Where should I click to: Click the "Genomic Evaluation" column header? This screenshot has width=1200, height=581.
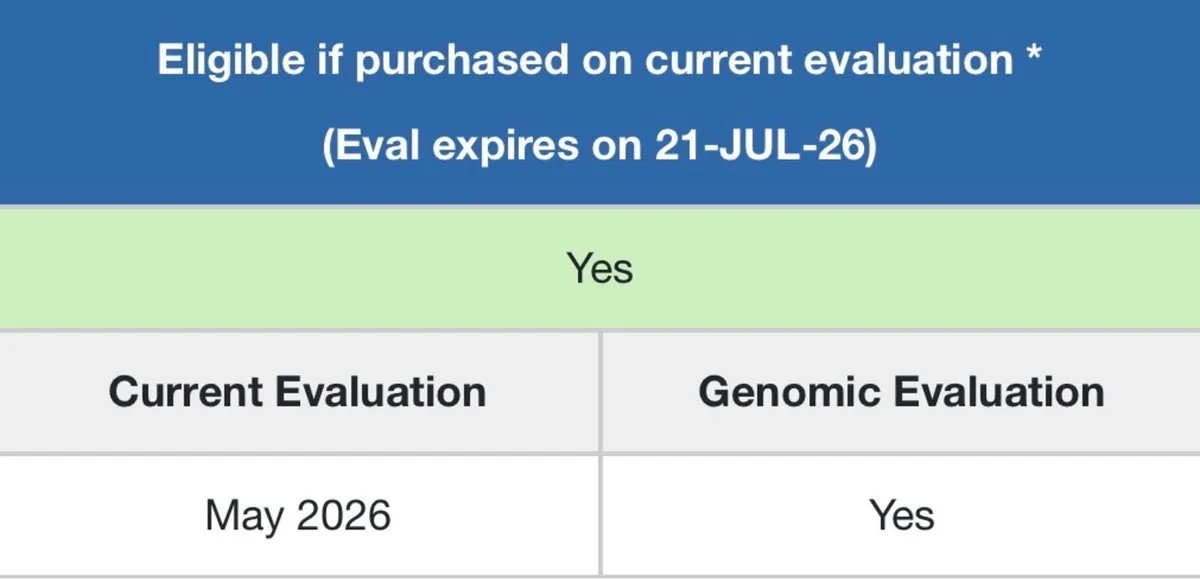pos(902,391)
